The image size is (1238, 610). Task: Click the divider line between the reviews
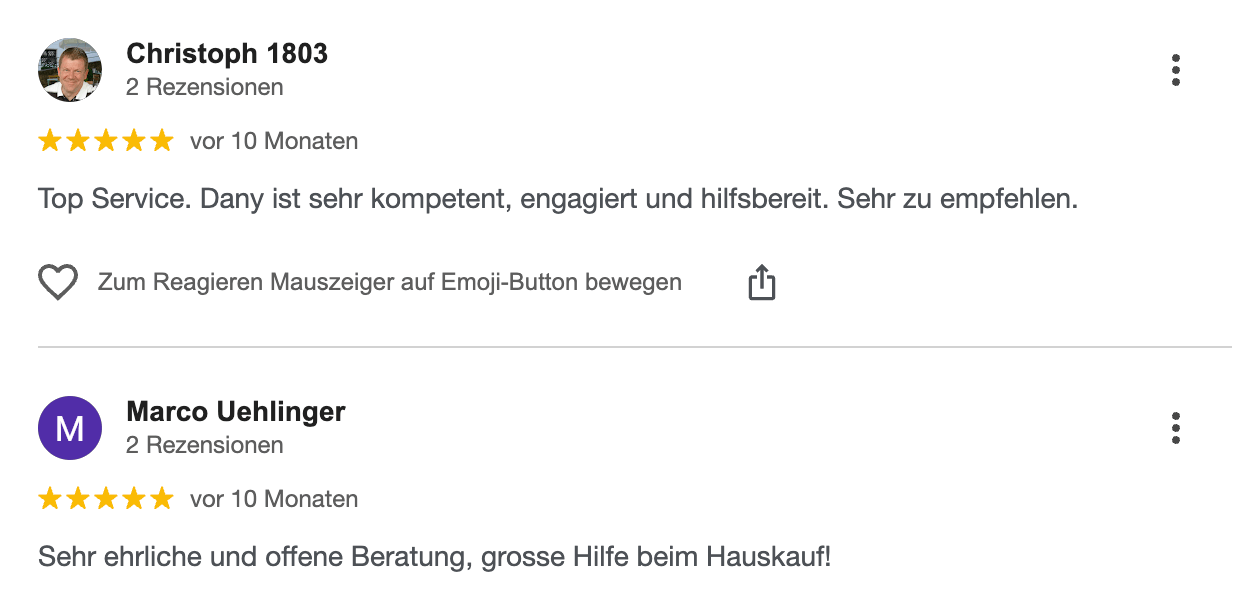tap(634, 347)
